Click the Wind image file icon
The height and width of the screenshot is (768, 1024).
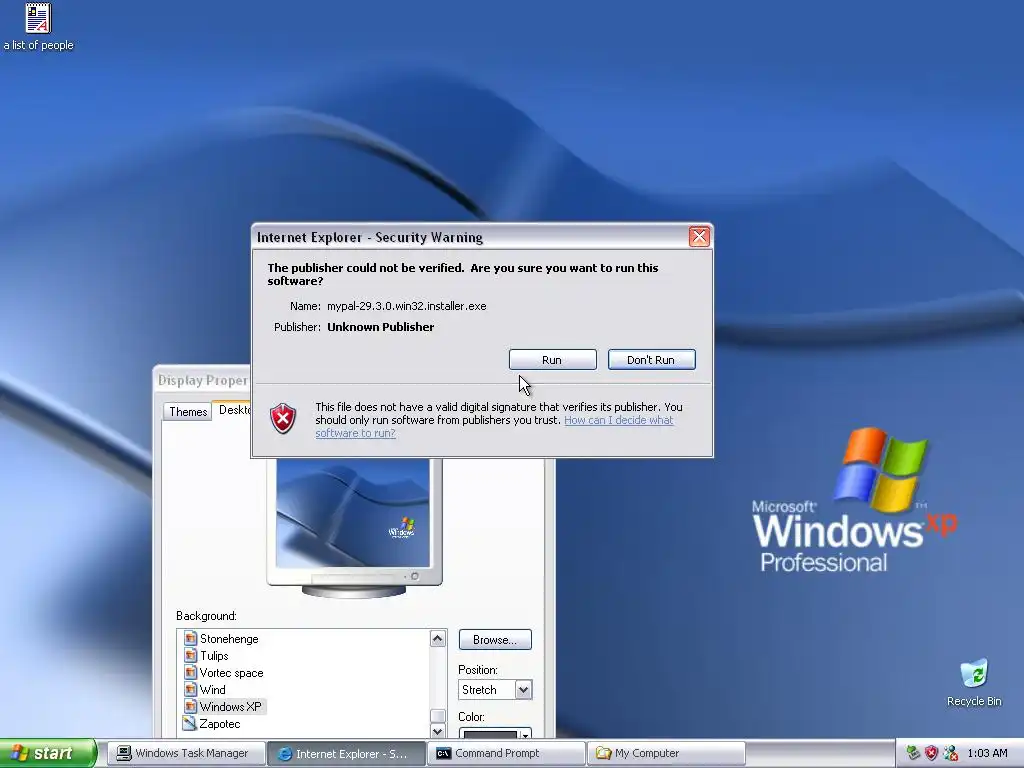click(190, 689)
